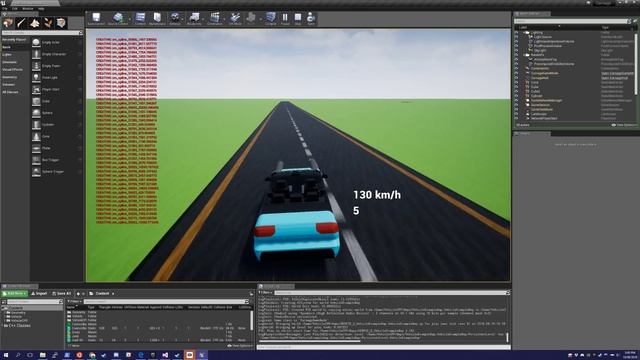Collapse the RenderFX folder in outliner

pyautogui.click(x=524, y=55)
